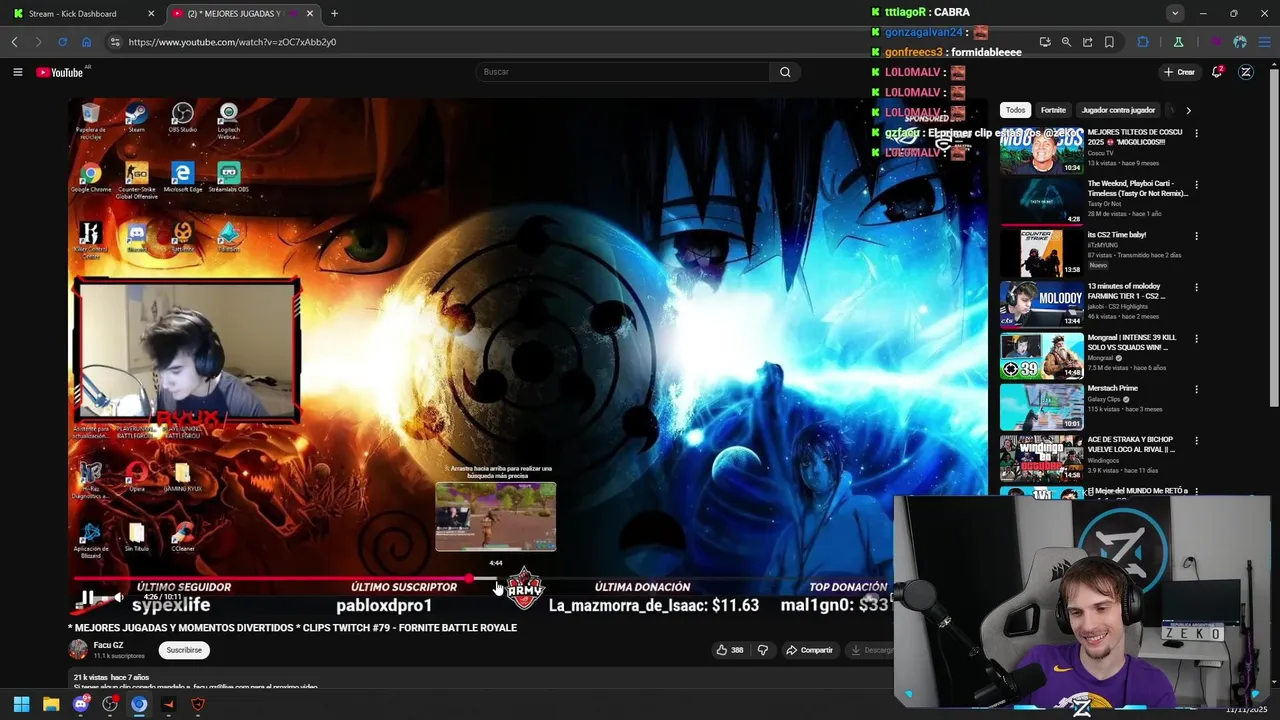Image resolution: width=1280 pixels, height=720 pixels.
Task: Open the browser extensions icon
Action: (x=1143, y=42)
